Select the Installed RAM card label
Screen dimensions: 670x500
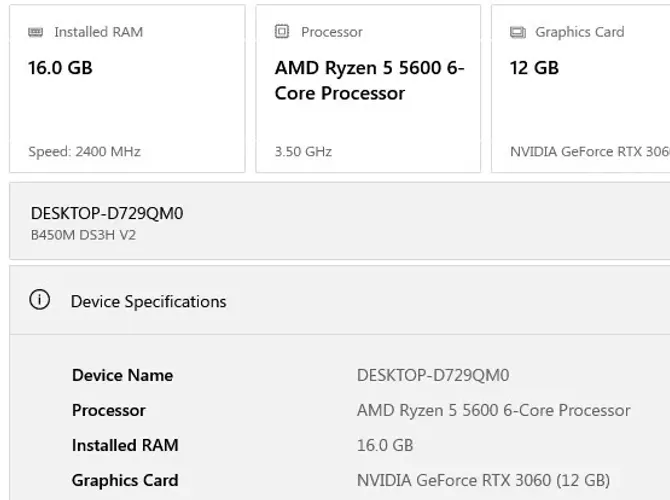(x=99, y=32)
